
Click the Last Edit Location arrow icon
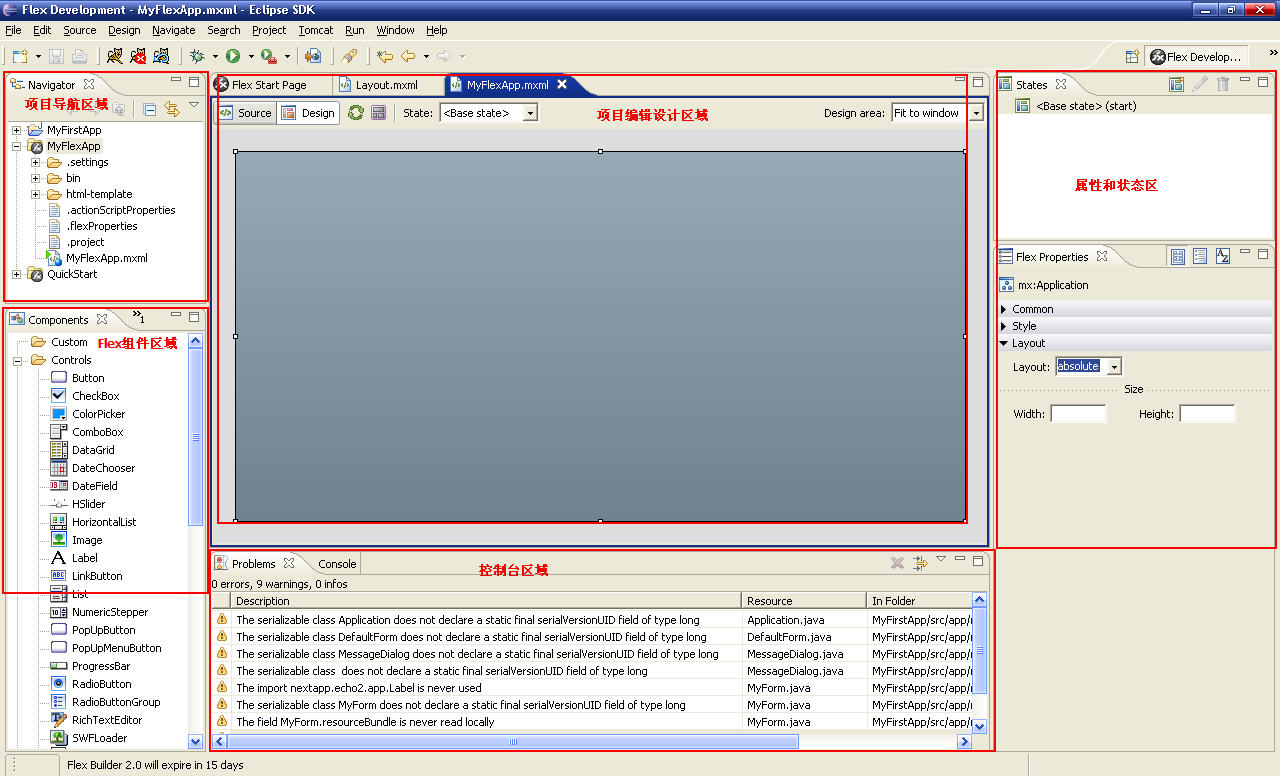click(384, 56)
